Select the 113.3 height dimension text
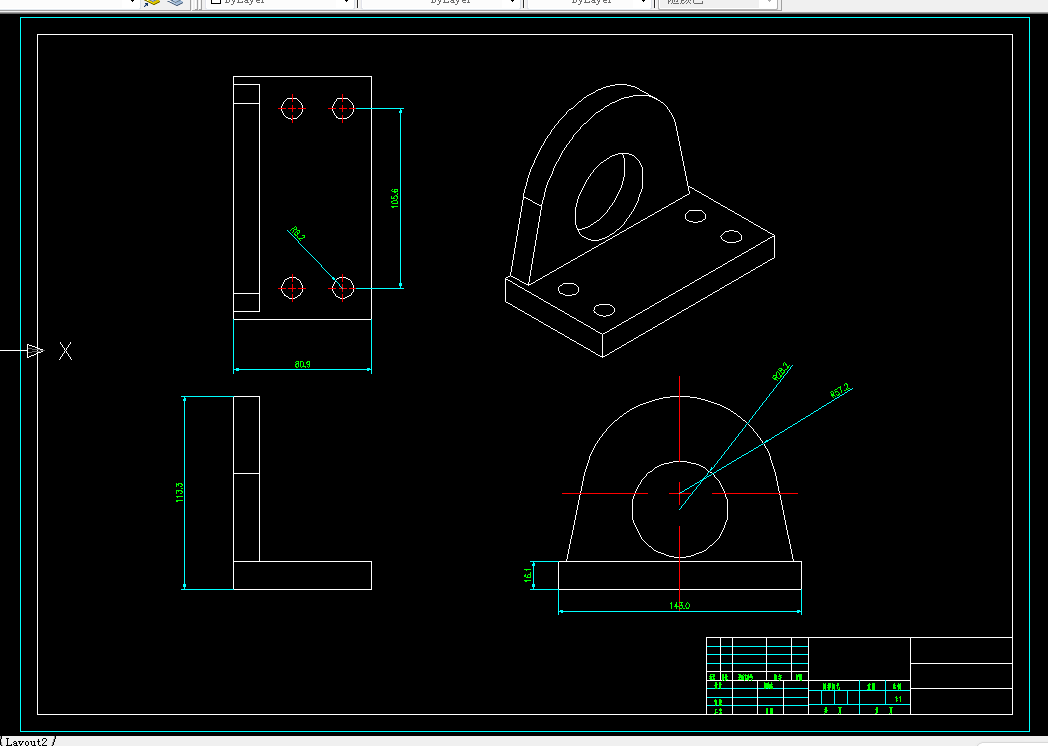 point(179,493)
